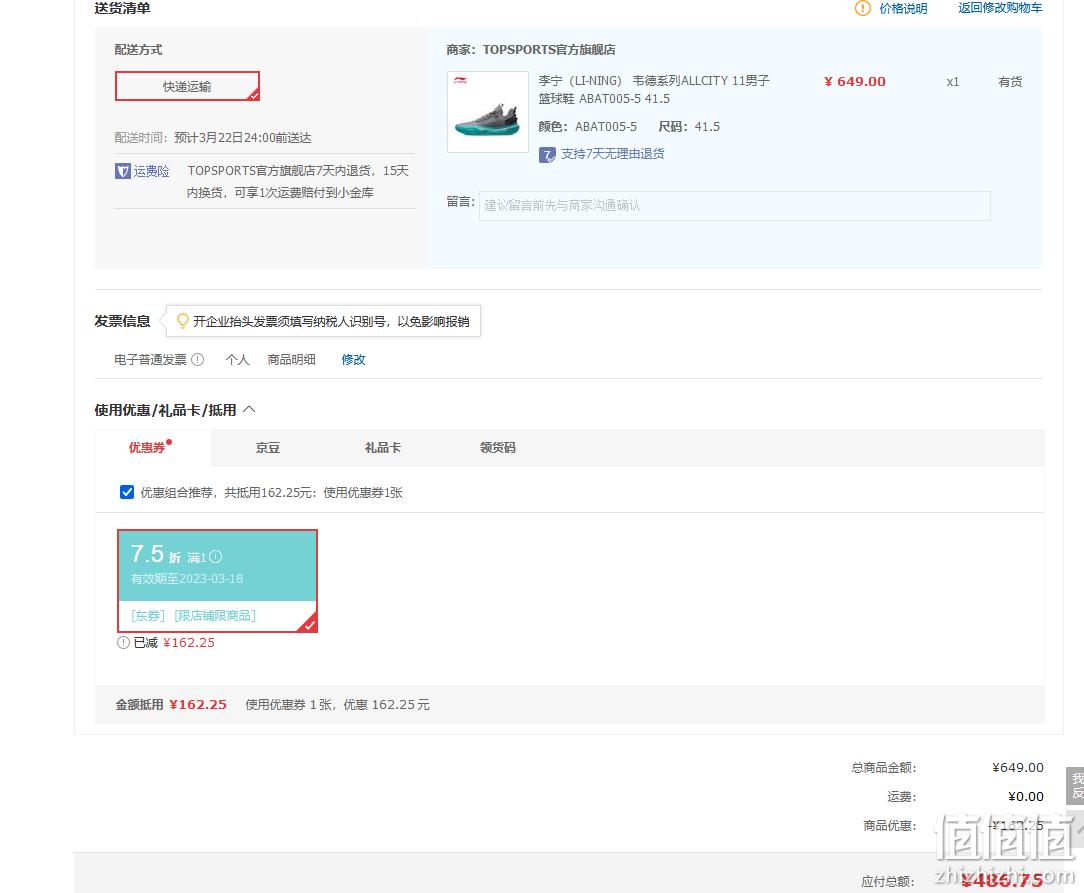This screenshot has width=1084, height=893.
Task: Select the 快递运输 delivery option
Action: click(187, 86)
